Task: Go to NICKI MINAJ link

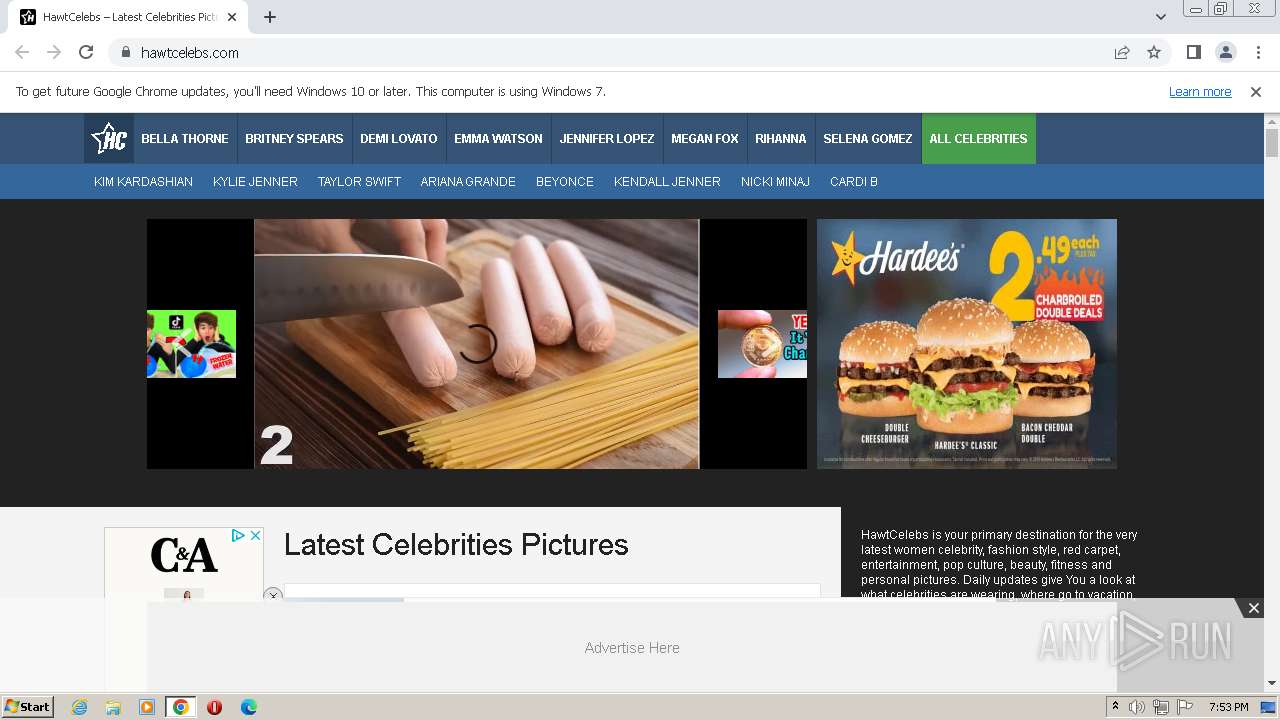Action: coord(775,182)
